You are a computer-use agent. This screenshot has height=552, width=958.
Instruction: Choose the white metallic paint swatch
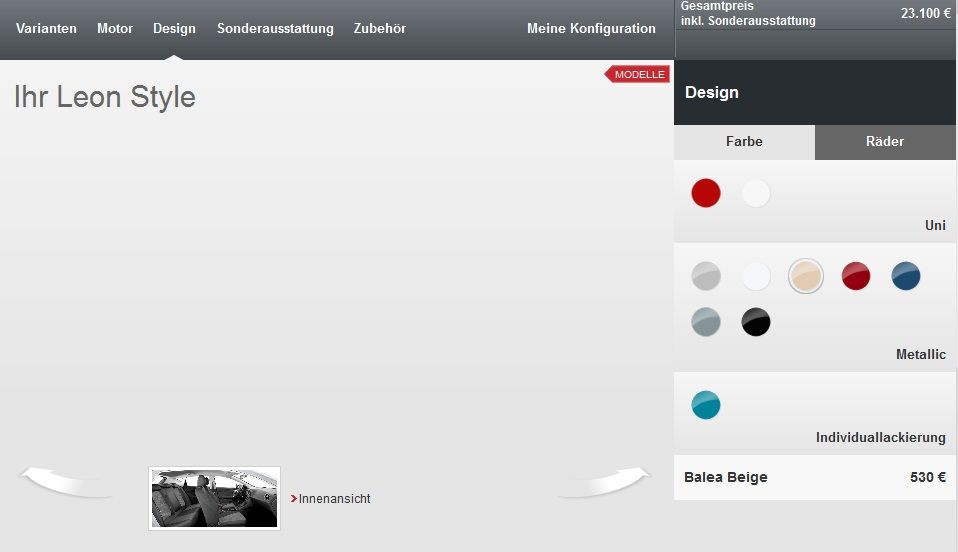click(x=756, y=276)
